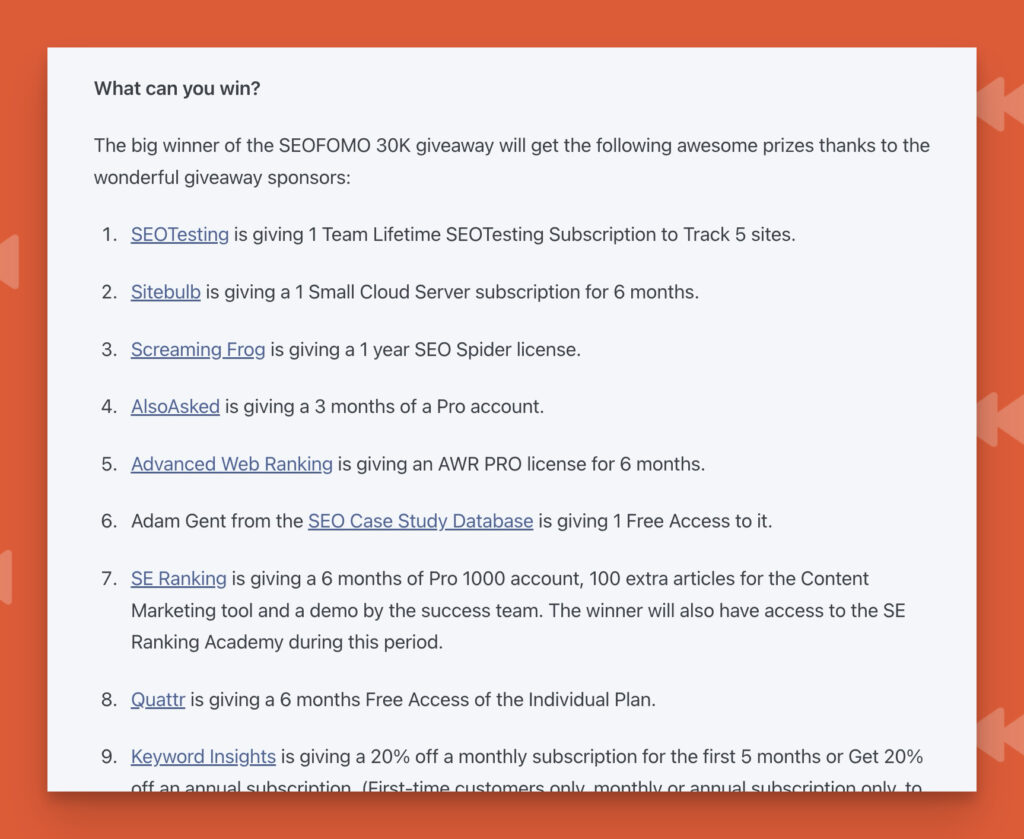Click the lower rewind icon on left edge
This screenshot has height=839, width=1024.
4,577
